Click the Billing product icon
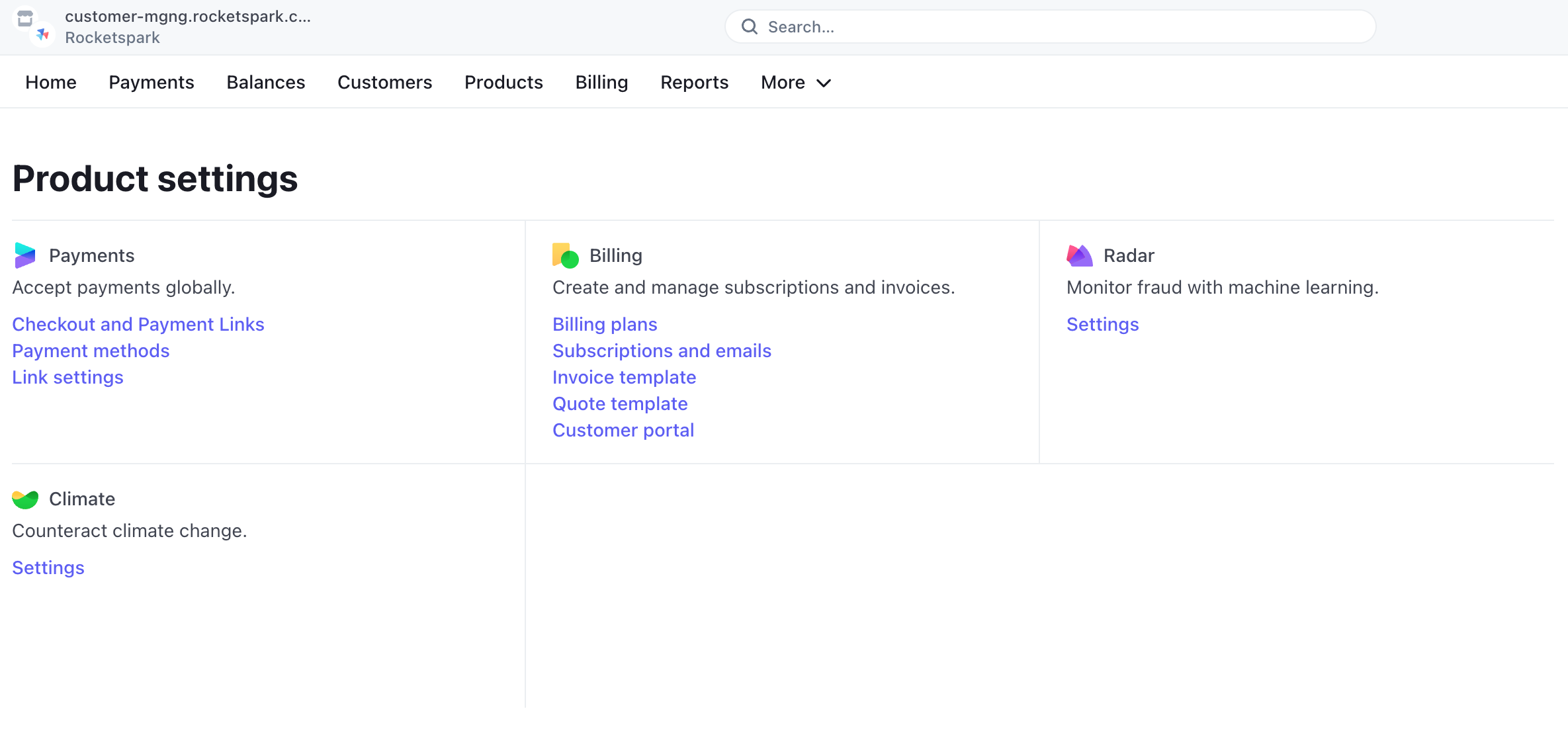The height and width of the screenshot is (754, 1568). click(x=565, y=255)
